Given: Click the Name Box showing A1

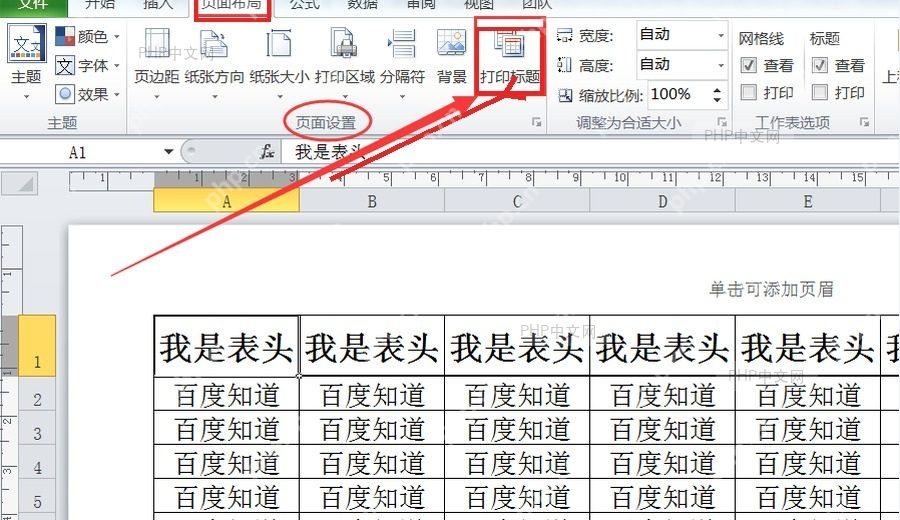Looking at the screenshot, I should (x=77, y=153).
